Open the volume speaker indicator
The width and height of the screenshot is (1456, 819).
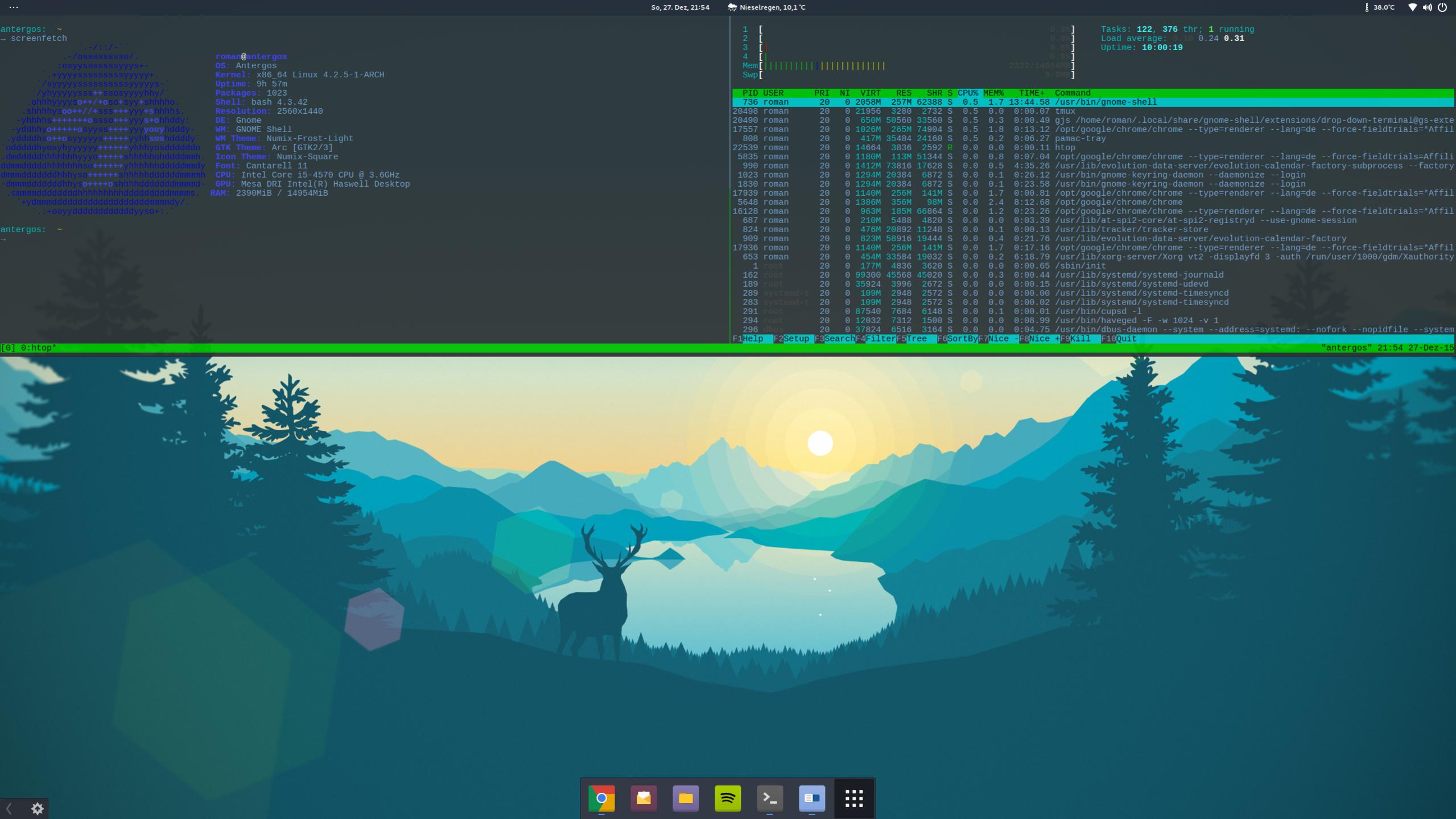pyautogui.click(x=1427, y=7)
